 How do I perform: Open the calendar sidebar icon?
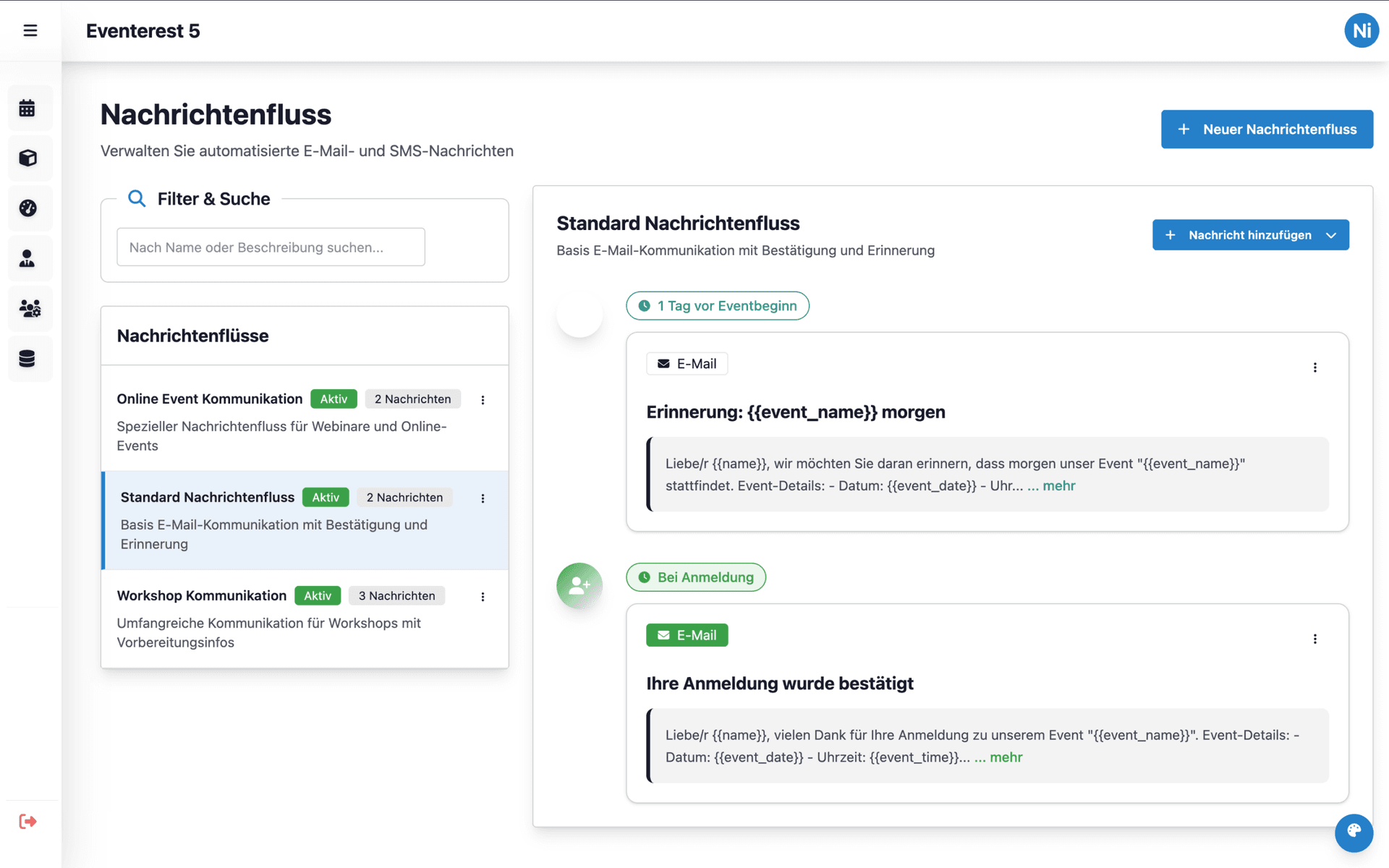27,109
